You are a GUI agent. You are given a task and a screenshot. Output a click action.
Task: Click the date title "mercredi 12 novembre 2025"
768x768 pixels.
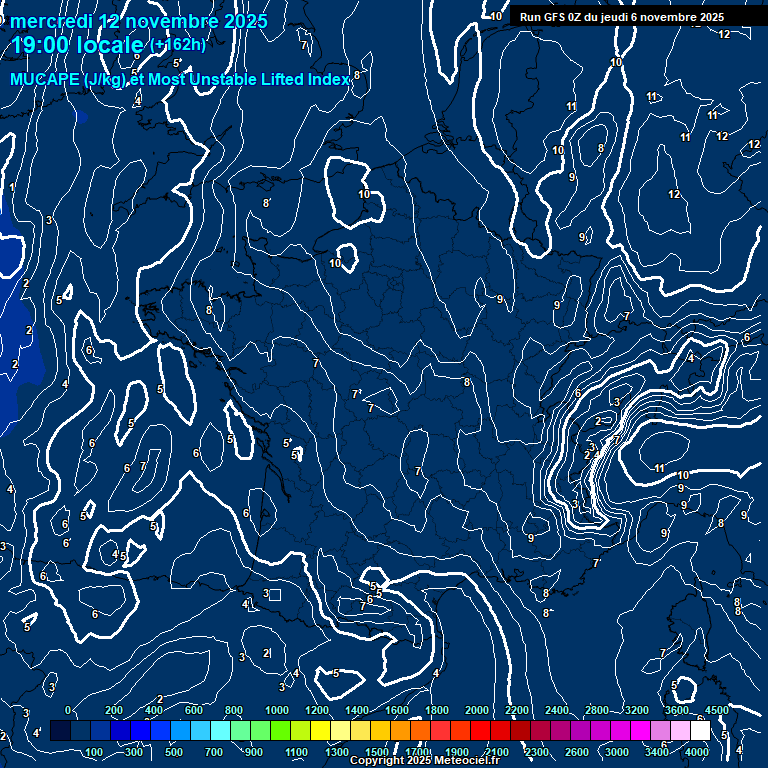click(x=139, y=21)
